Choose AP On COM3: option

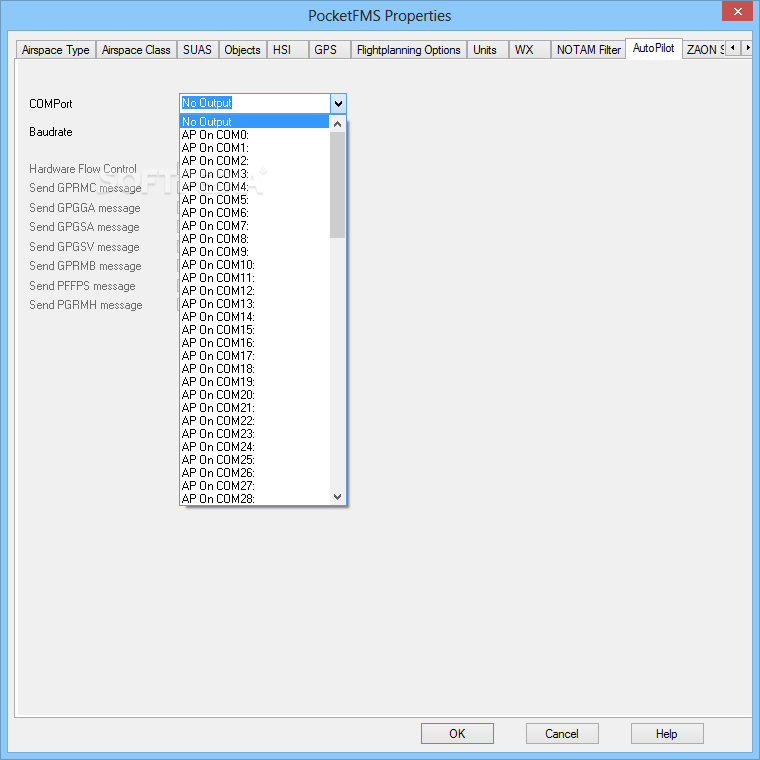(254, 174)
